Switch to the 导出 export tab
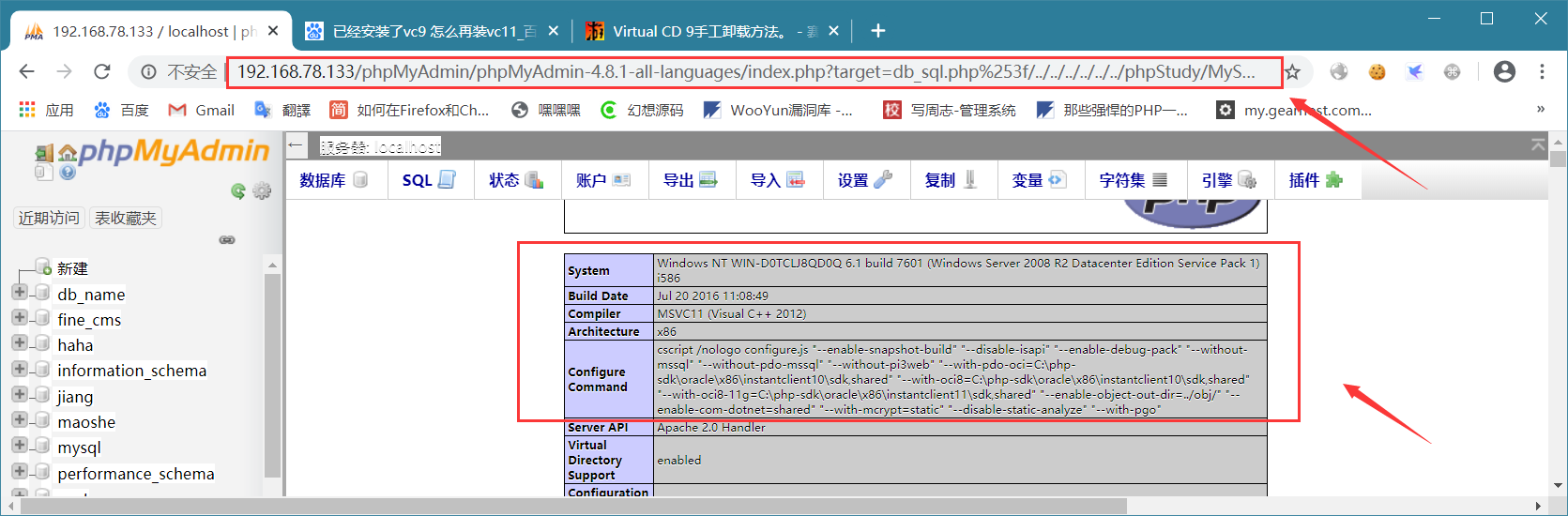 click(692, 180)
